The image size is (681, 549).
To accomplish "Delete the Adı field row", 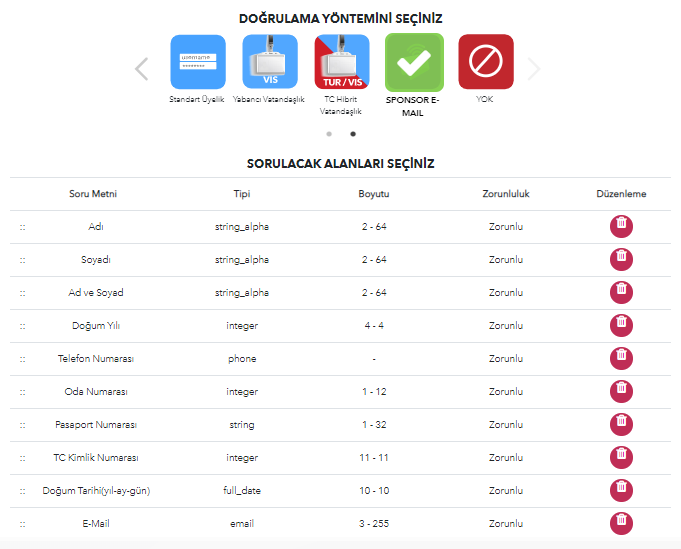I will pos(621,226).
